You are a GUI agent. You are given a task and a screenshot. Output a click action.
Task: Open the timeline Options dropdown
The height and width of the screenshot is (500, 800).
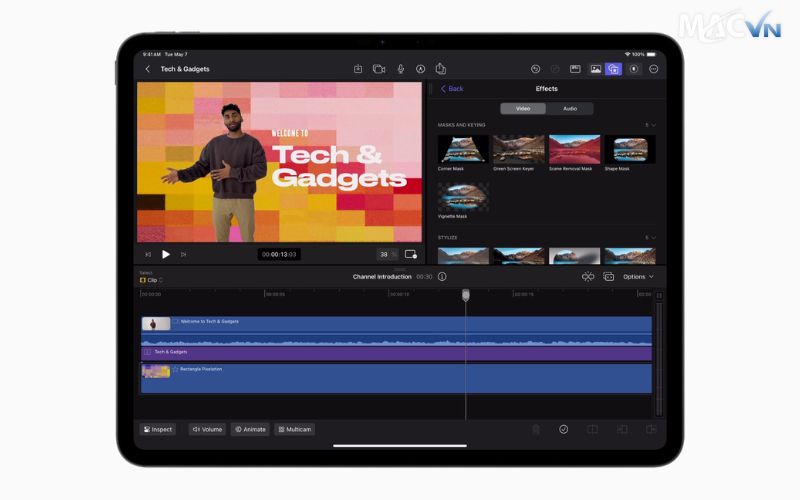[638, 277]
